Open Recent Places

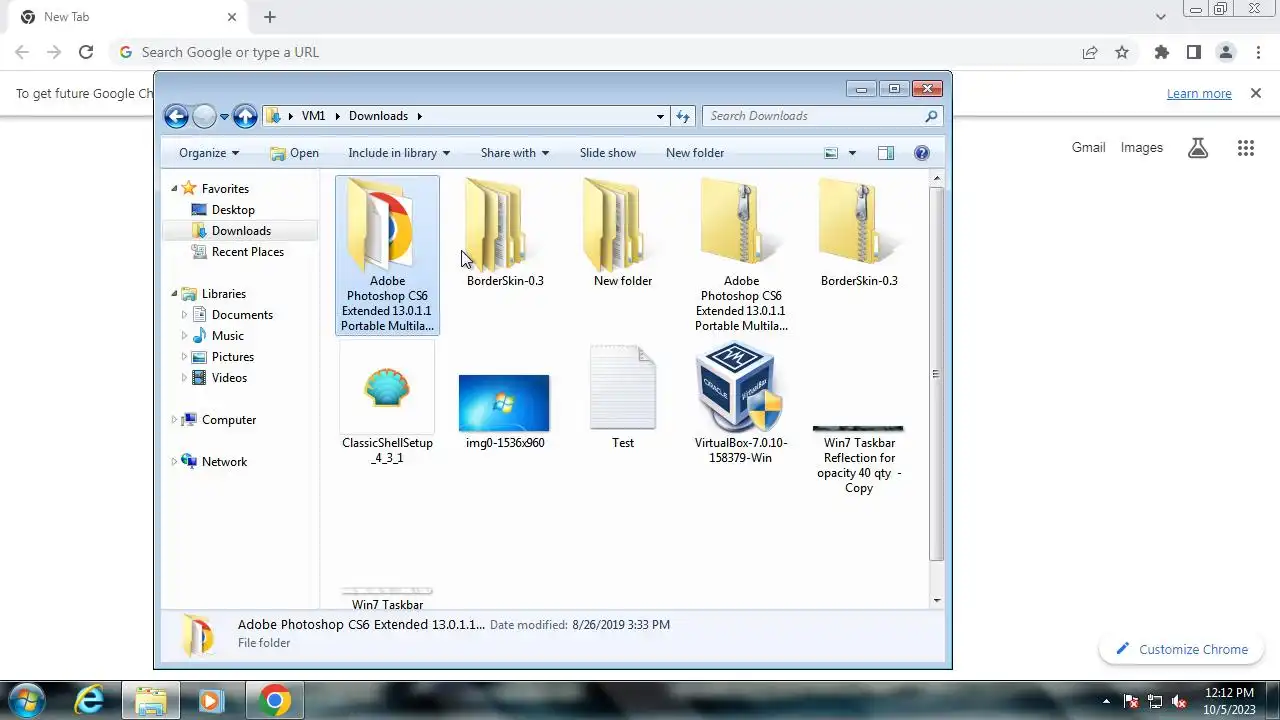(x=247, y=252)
